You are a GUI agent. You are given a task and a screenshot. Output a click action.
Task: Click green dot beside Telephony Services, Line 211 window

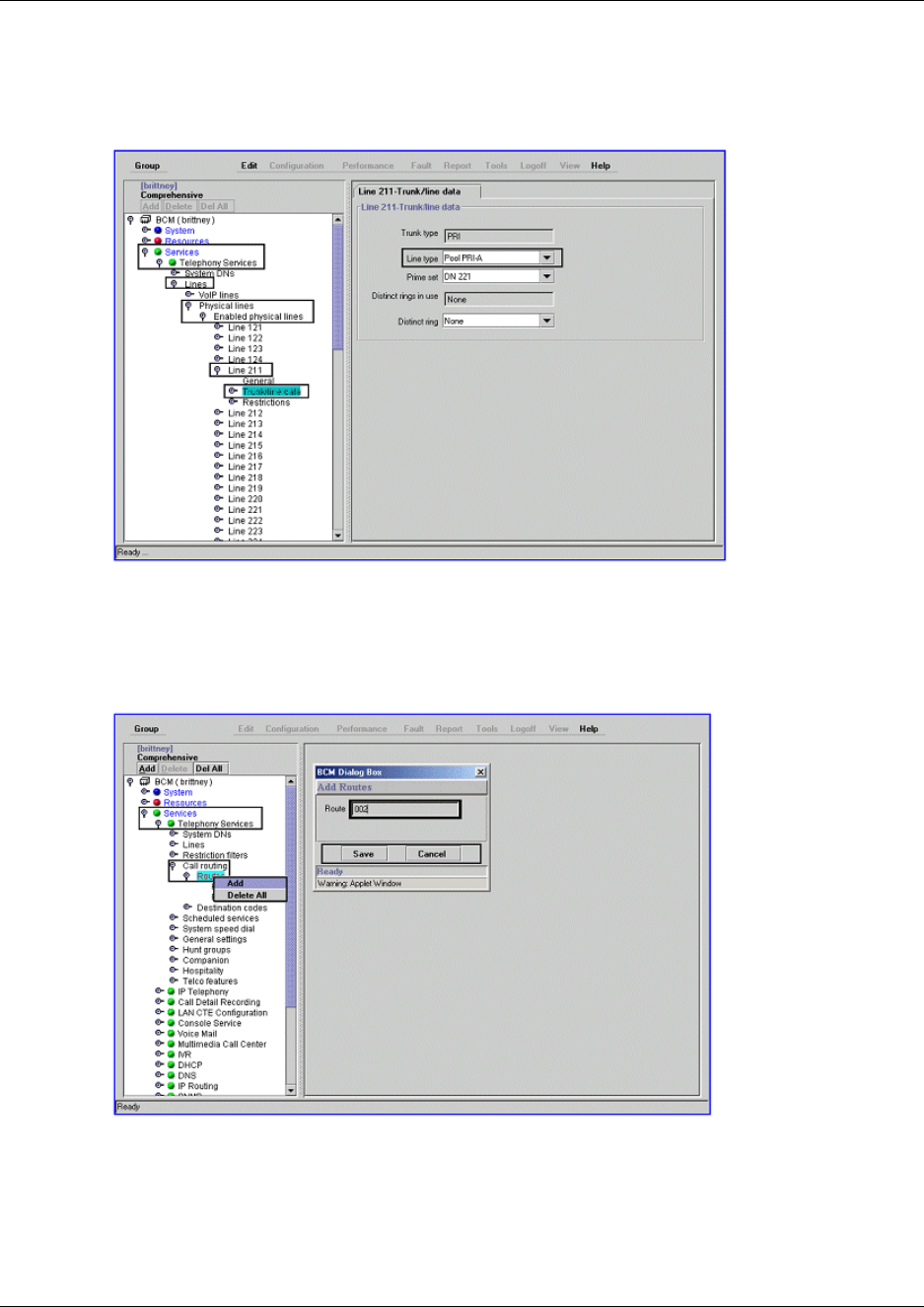173,263
